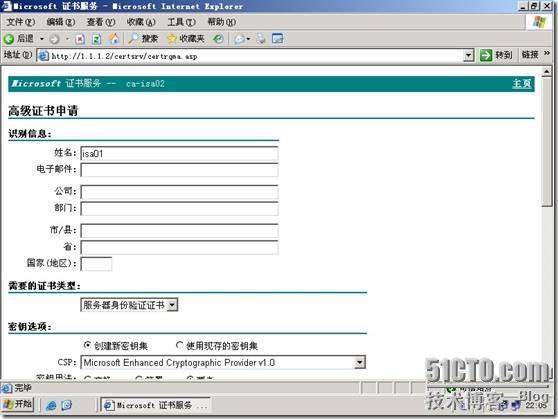Open the Back history dropdown arrow

point(42,38)
